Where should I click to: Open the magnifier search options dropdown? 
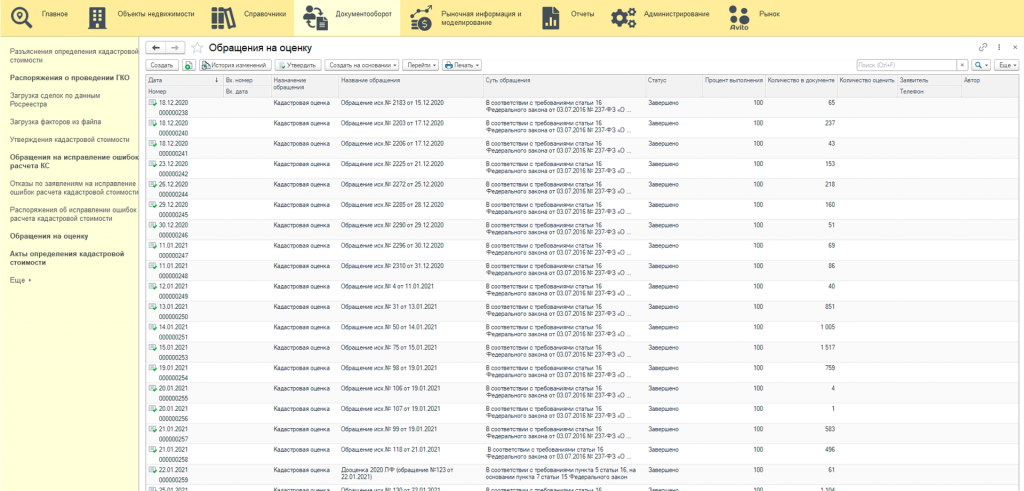pos(981,65)
